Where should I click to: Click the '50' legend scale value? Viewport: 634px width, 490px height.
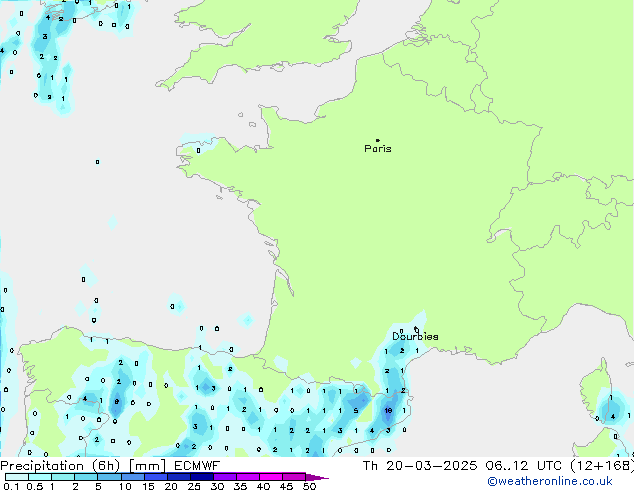(x=309, y=486)
